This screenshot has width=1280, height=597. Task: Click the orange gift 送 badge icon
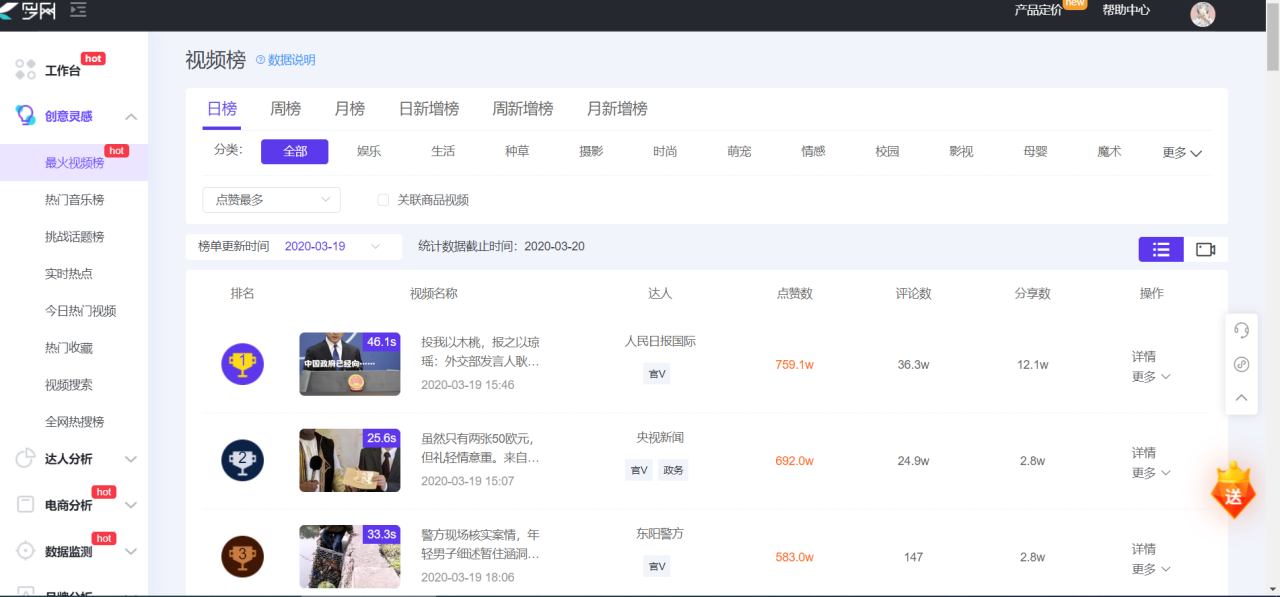pyautogui.click(x=1233, y=492)
